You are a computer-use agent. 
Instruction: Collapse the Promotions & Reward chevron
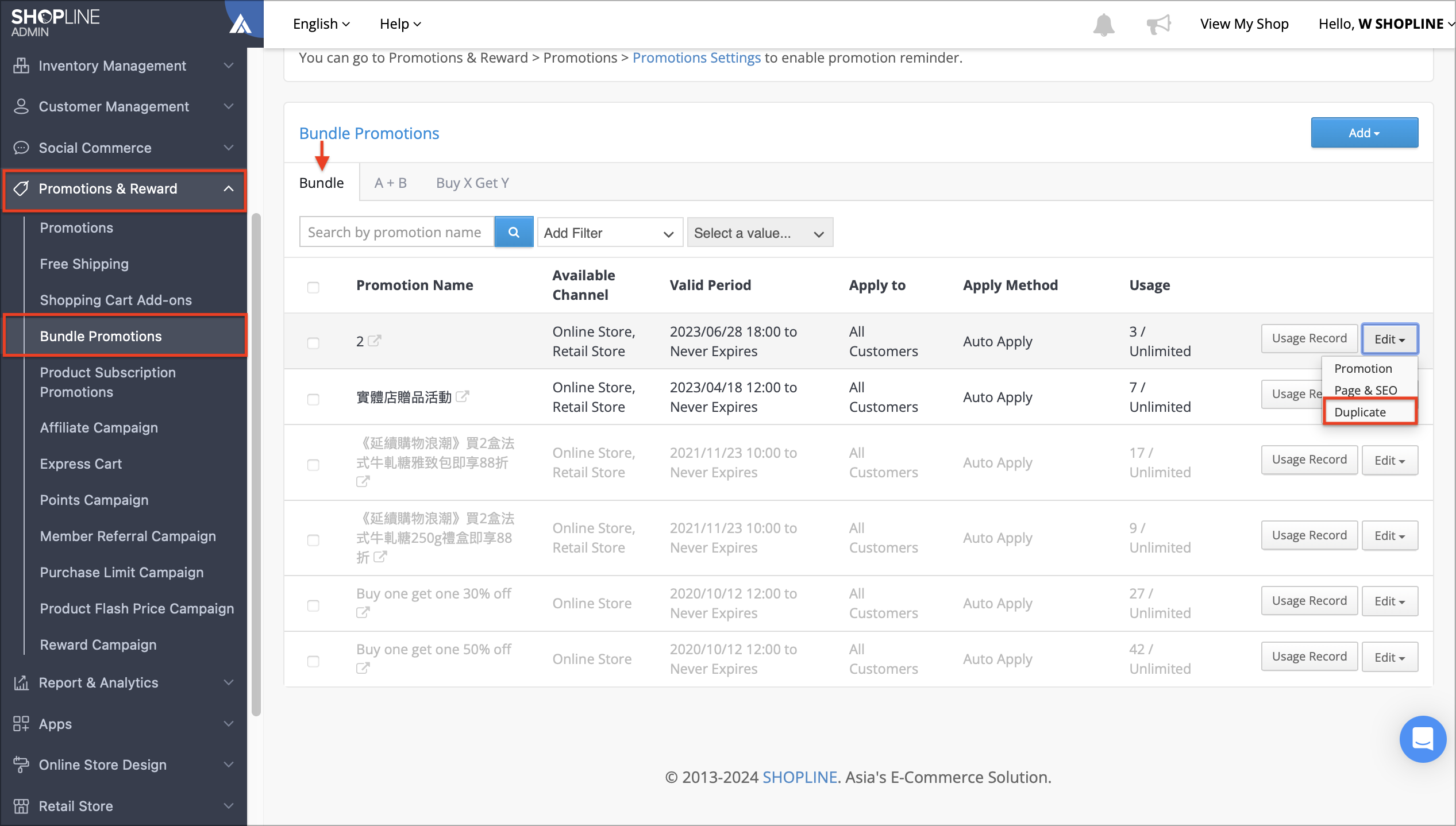click(229, 188)
